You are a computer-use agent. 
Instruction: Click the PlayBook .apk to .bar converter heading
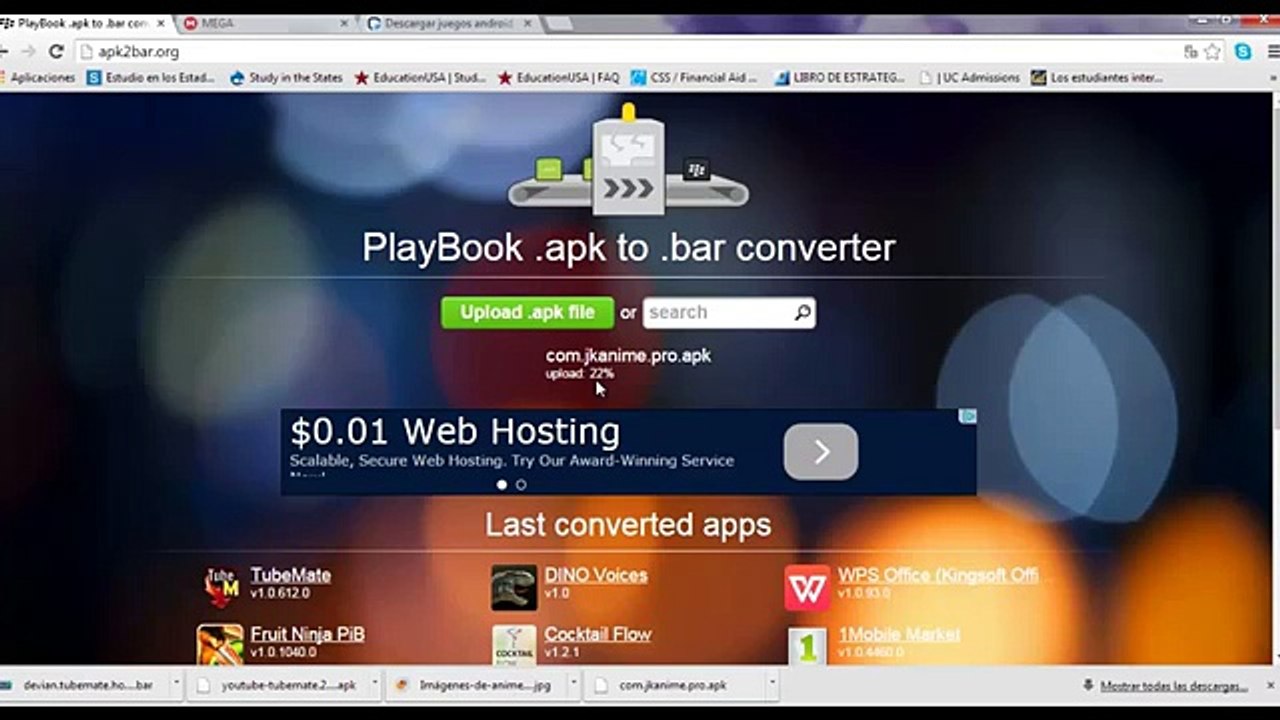[628, 248]
